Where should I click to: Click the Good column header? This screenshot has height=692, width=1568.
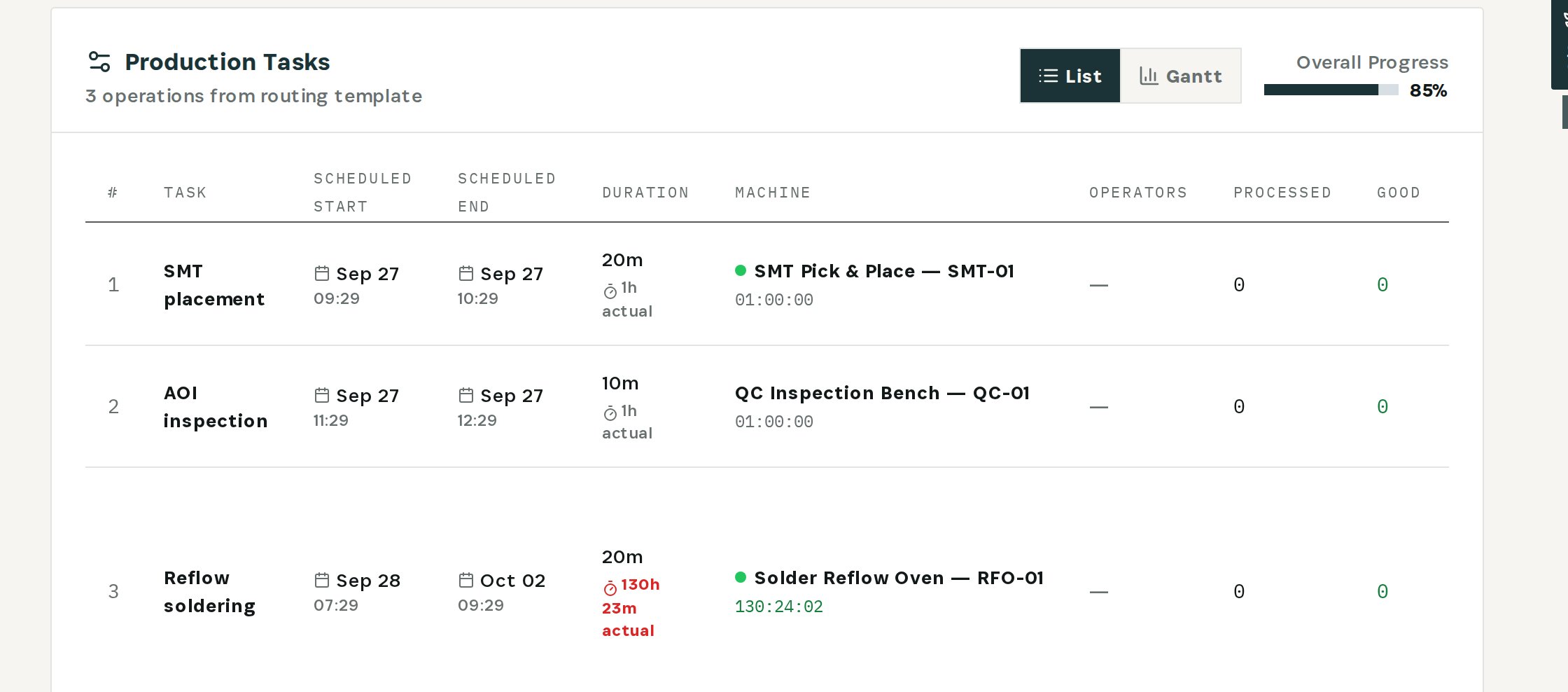tap(1399, 193)
